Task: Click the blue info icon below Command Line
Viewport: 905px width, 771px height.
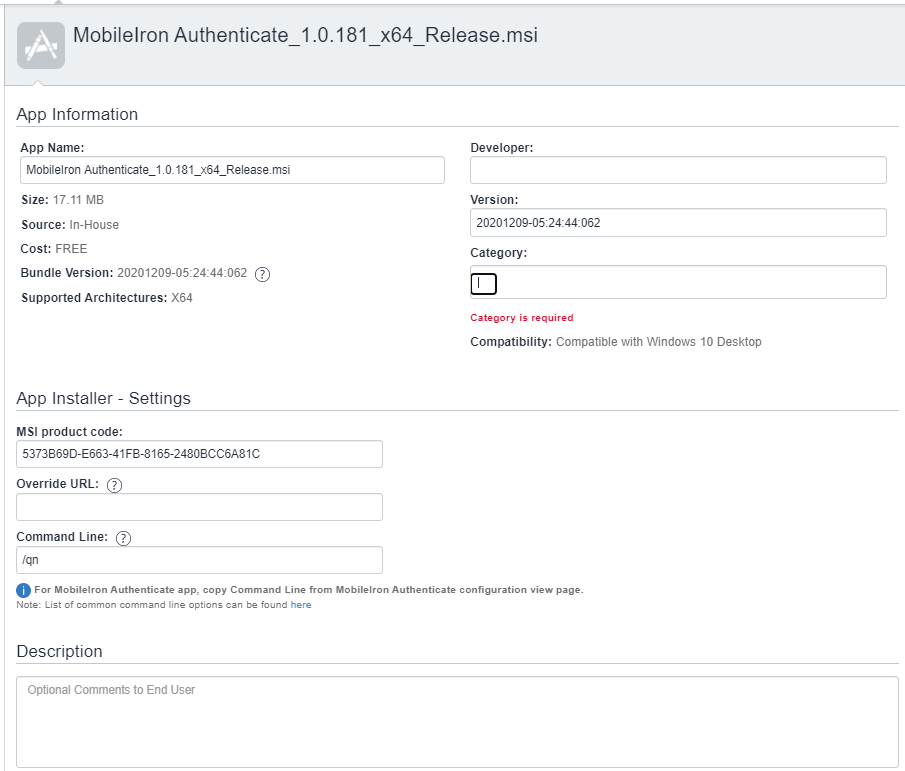Action: [24, 590]
